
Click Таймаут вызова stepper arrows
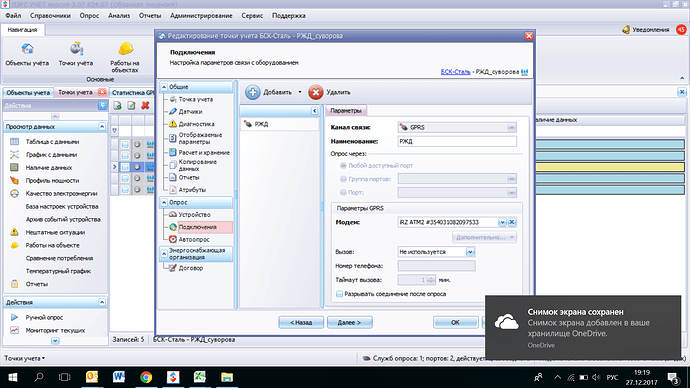(431, 280)
